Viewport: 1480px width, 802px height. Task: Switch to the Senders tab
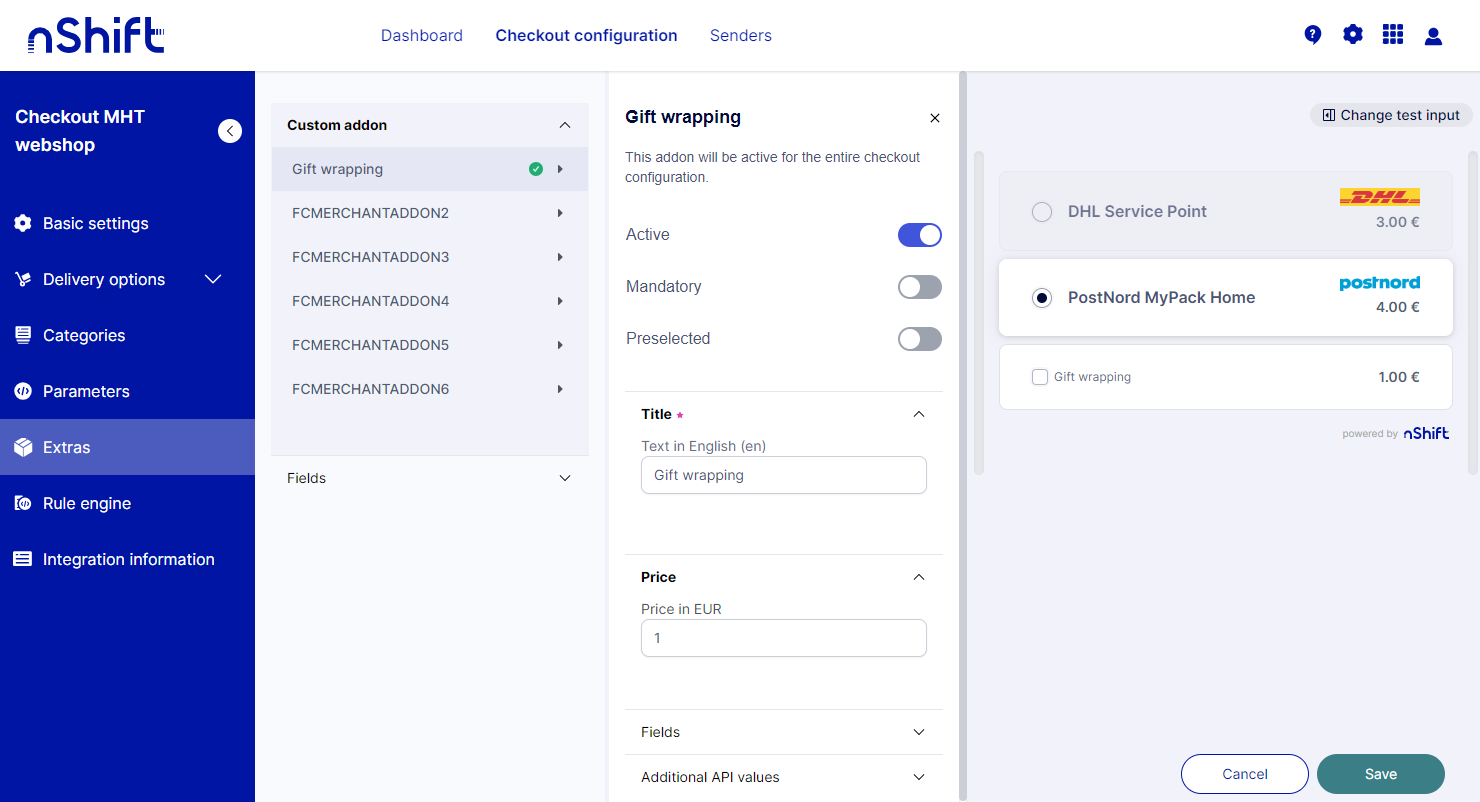pyautogui.click(x=740, y=36)
